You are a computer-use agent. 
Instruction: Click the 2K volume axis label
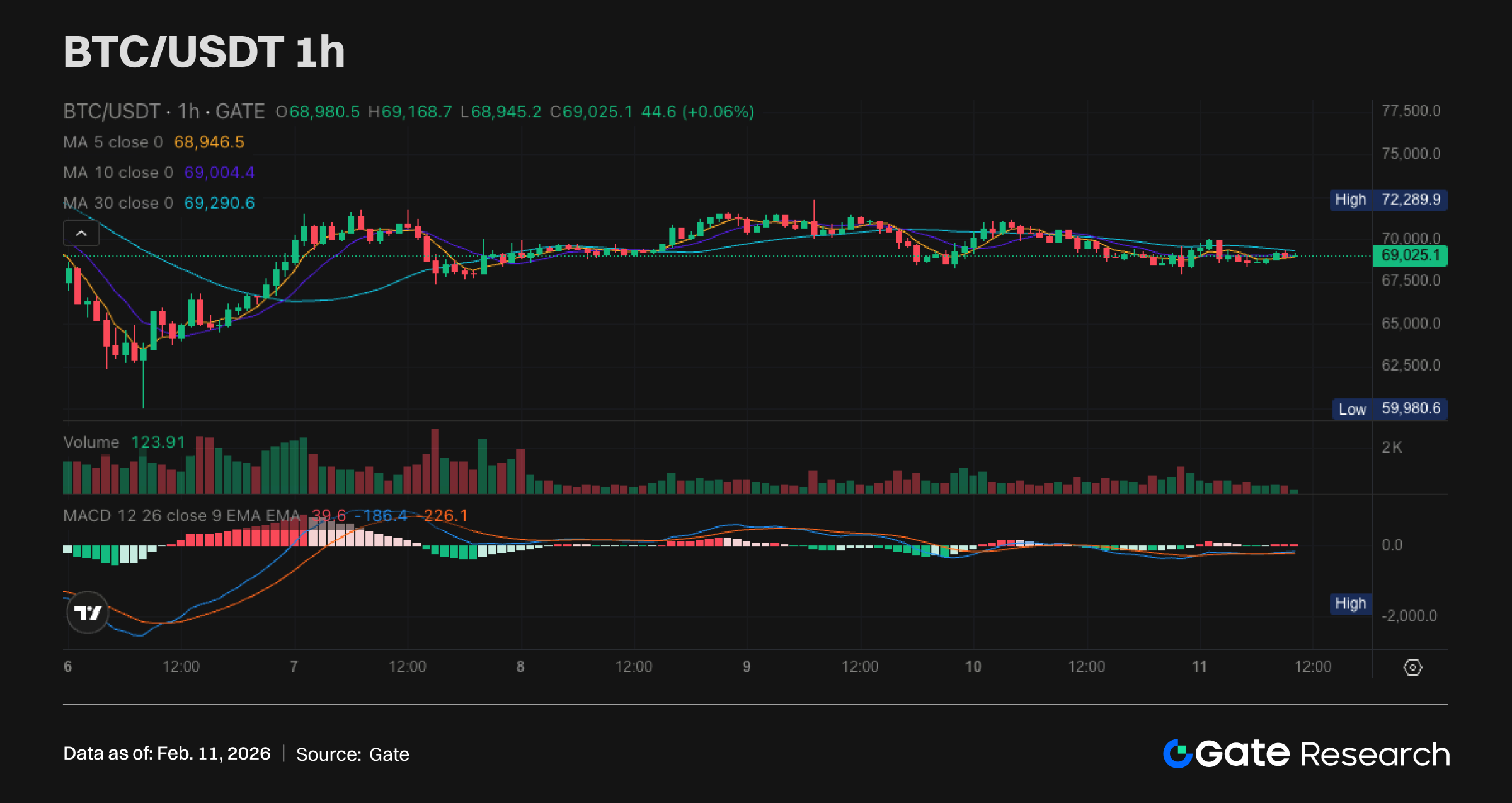click(1392, 448)
